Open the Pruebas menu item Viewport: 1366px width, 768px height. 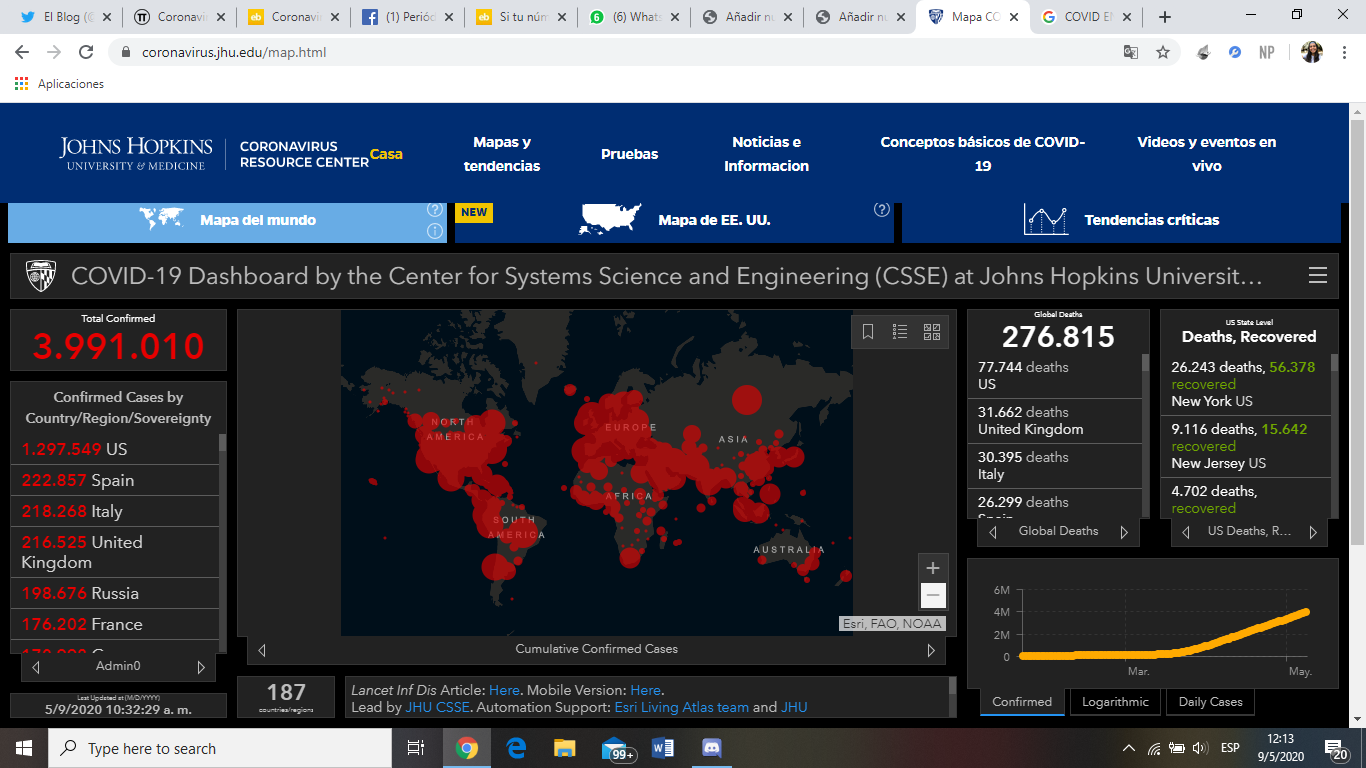pyautogui.click(x=630, y=154)
